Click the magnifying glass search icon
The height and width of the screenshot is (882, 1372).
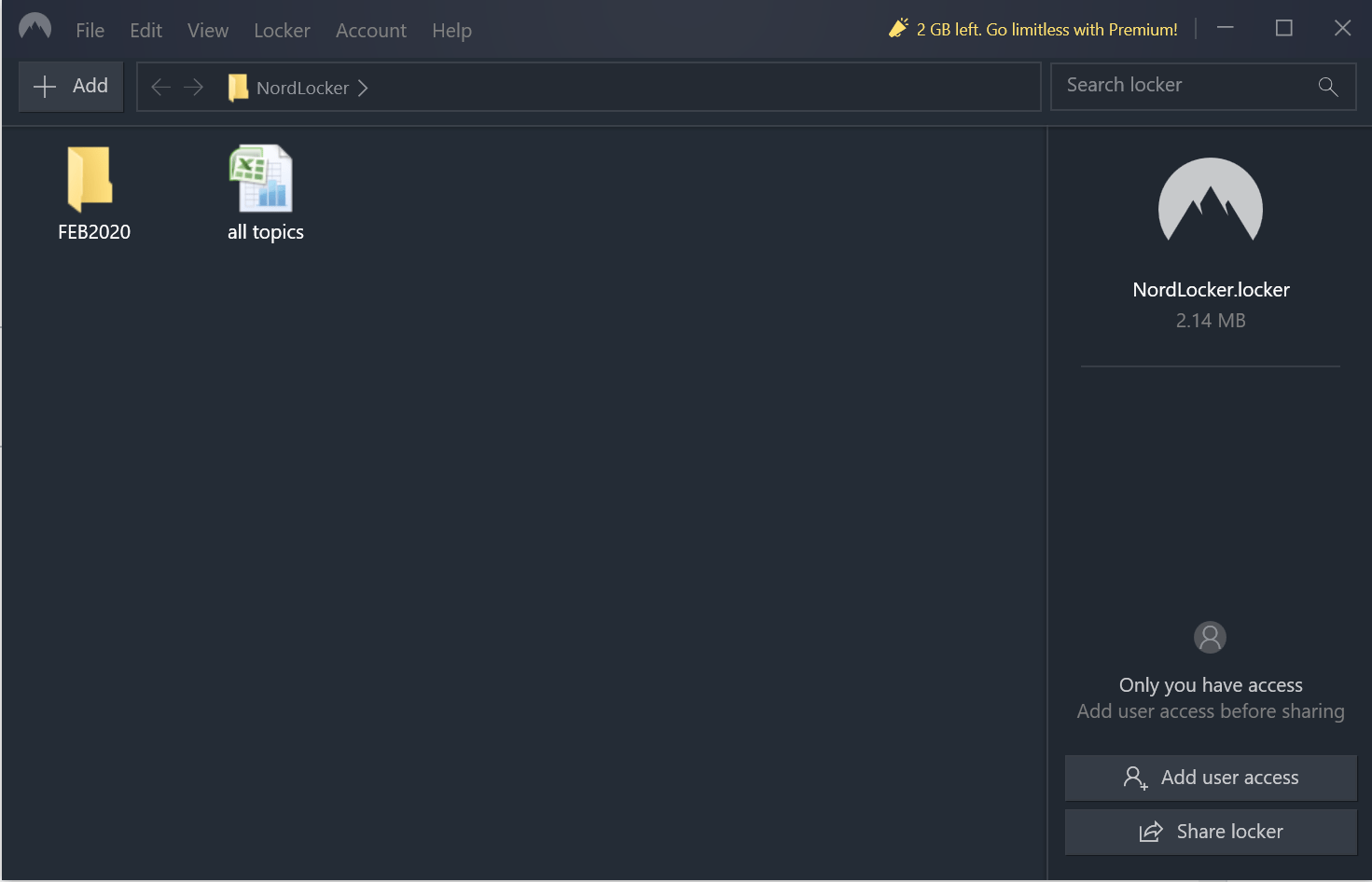[x=1328, y=87]
